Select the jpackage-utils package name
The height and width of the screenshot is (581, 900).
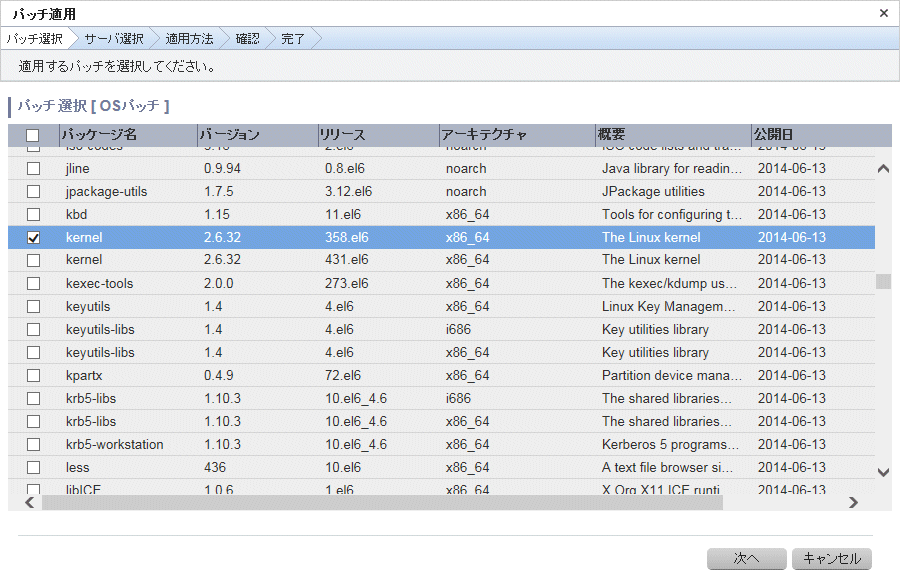coord(106,192)
